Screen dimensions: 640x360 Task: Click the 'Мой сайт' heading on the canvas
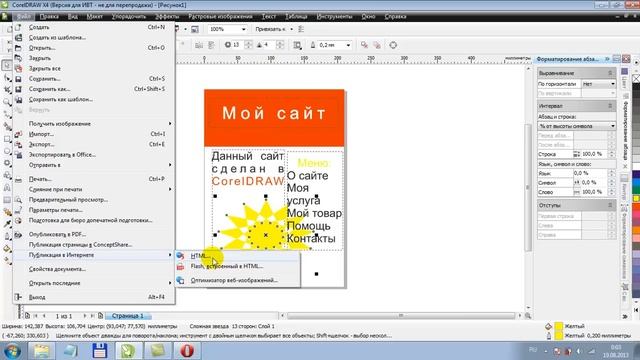(274, 113)
